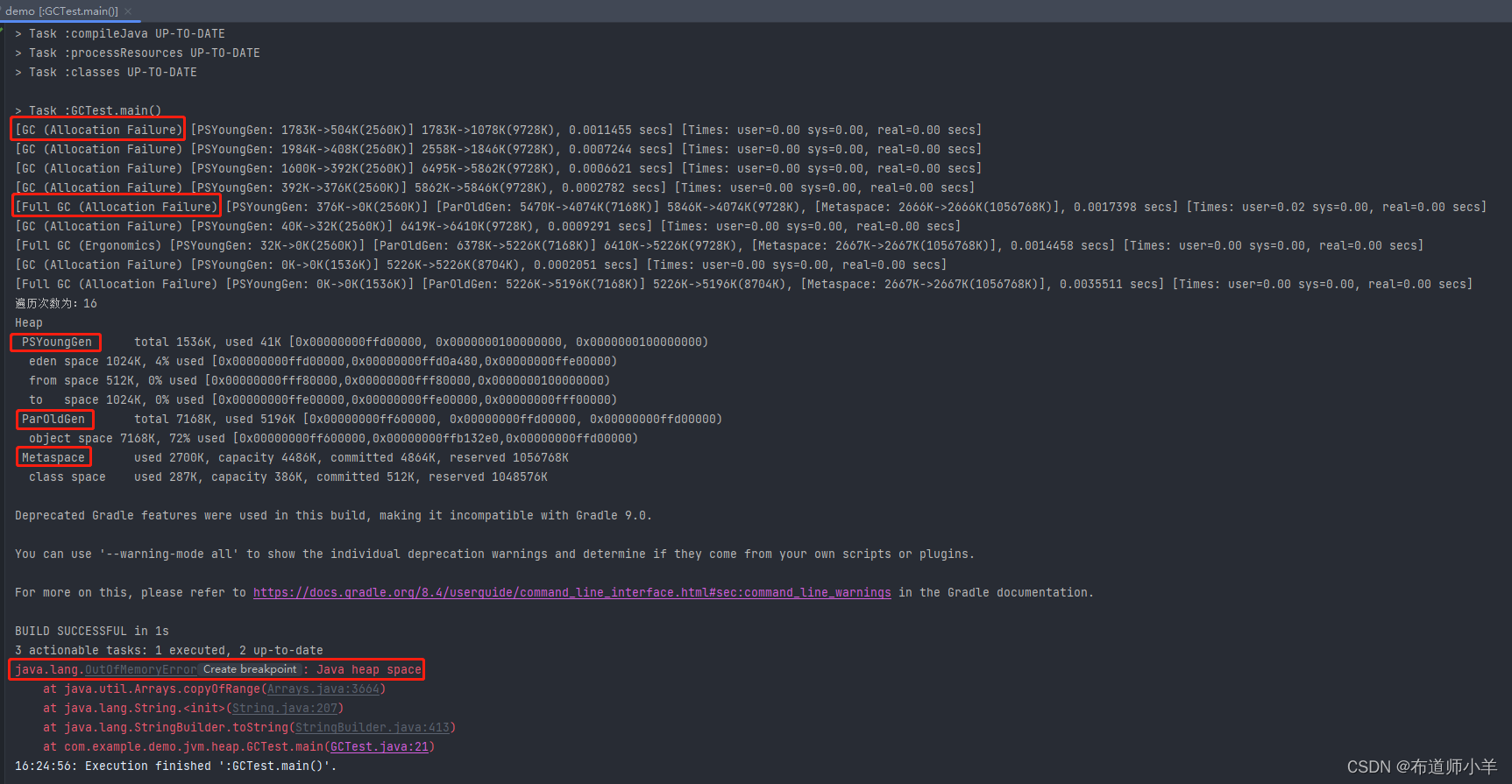Click the '16:24:56: Execution finished' line

pos(175,766)
